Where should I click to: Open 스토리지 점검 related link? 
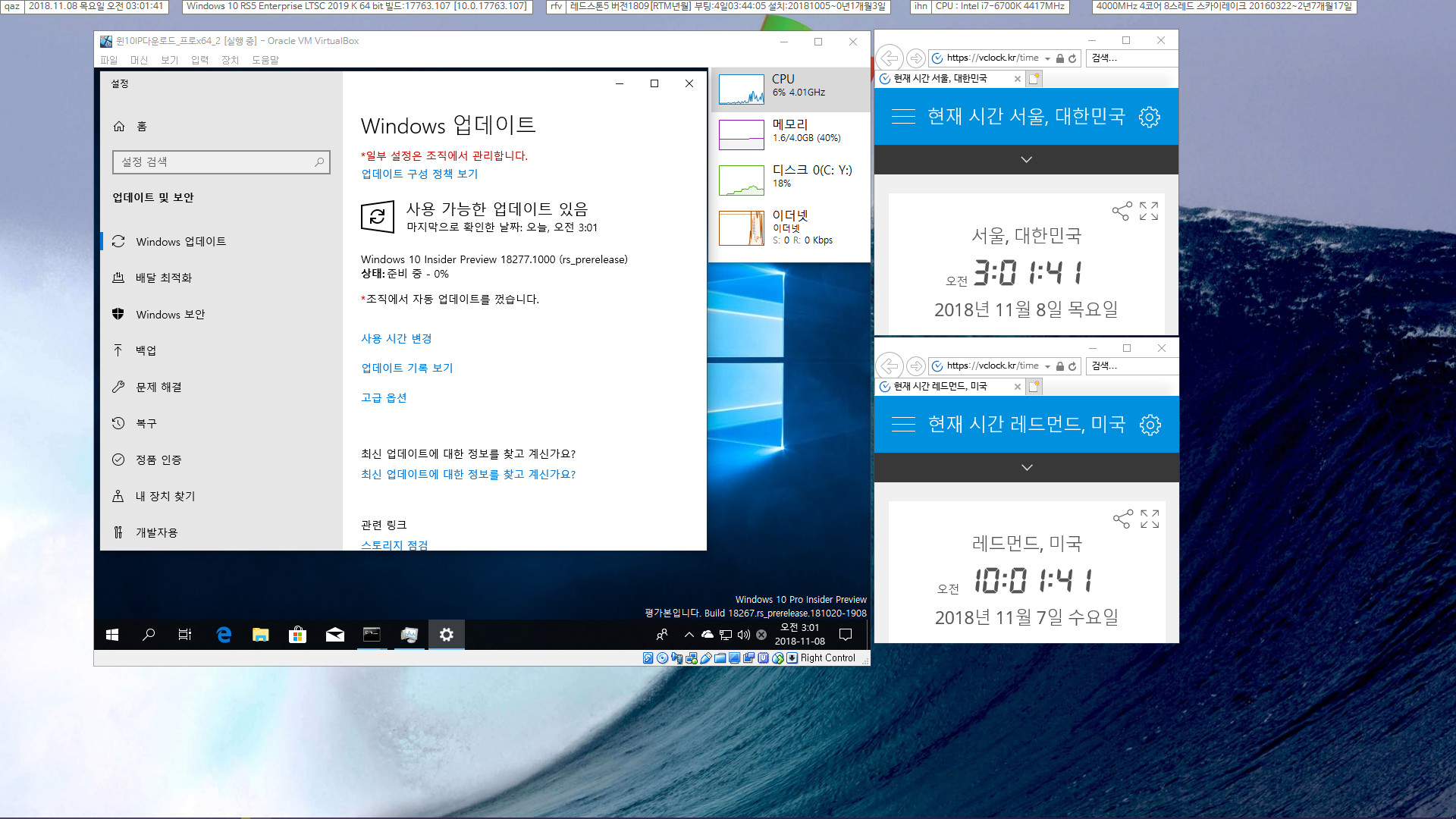point(394,545)
